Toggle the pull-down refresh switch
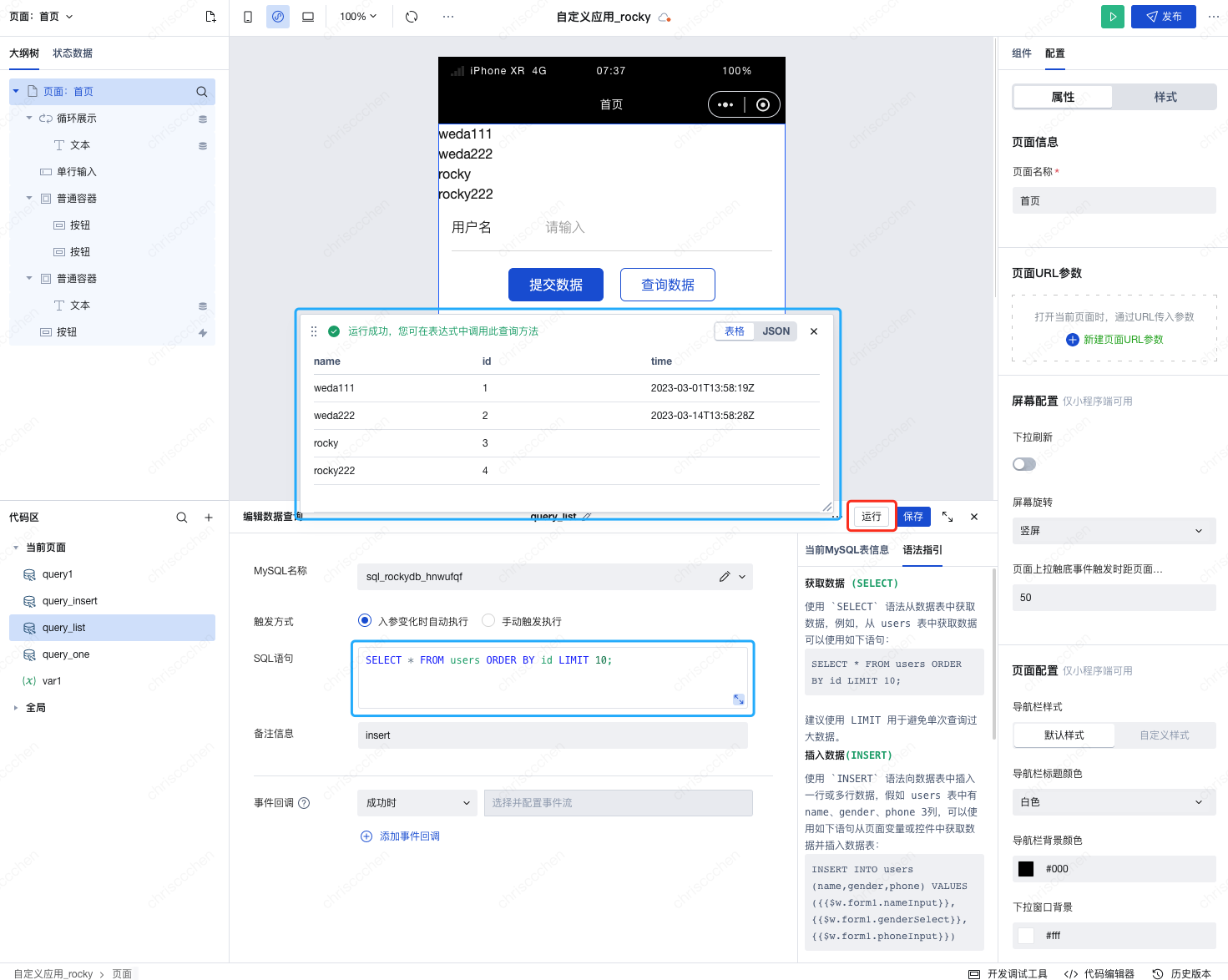This screenshot has height=980, width=1228. (1024, 464)
